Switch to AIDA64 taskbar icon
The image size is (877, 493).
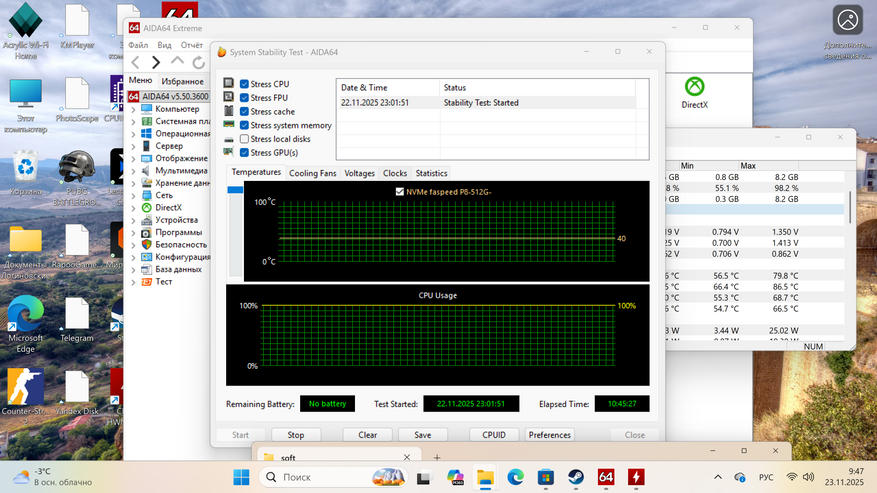click(x=606, y=477)
